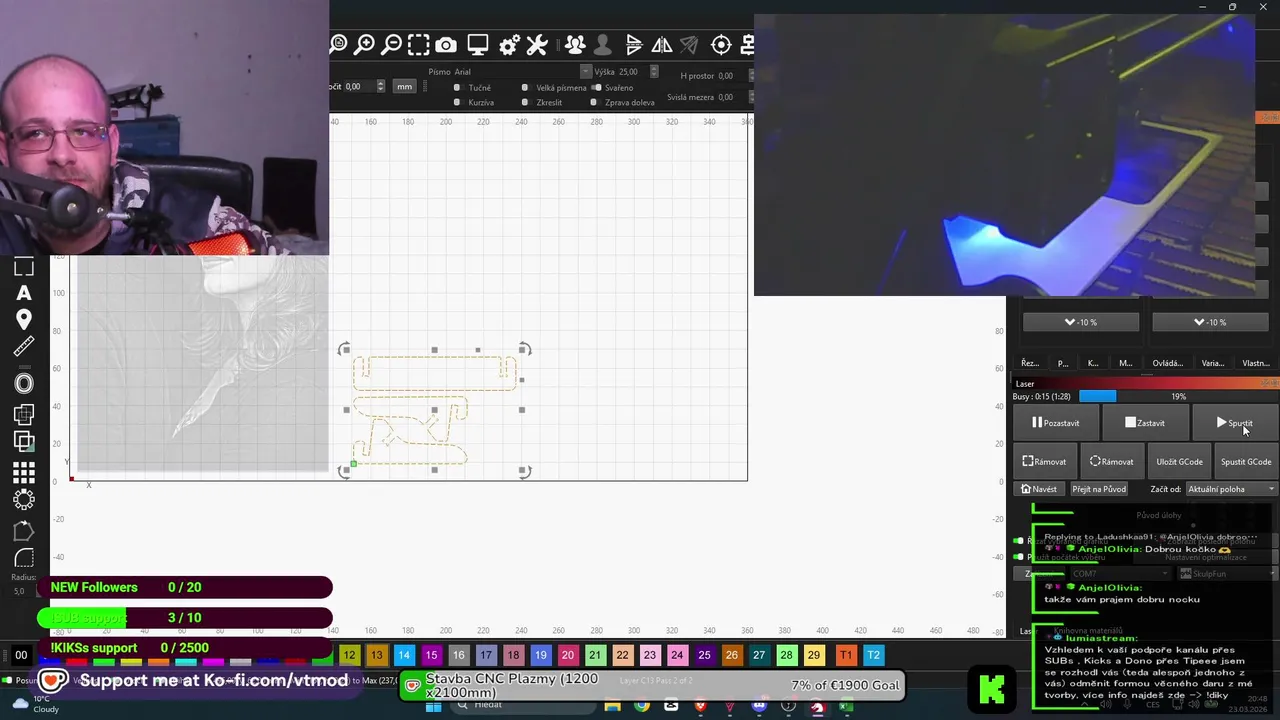Open the circular array tool
The width and height of the screenshot is (1280, 720).
pyautogui.click(x=24, y=499)
